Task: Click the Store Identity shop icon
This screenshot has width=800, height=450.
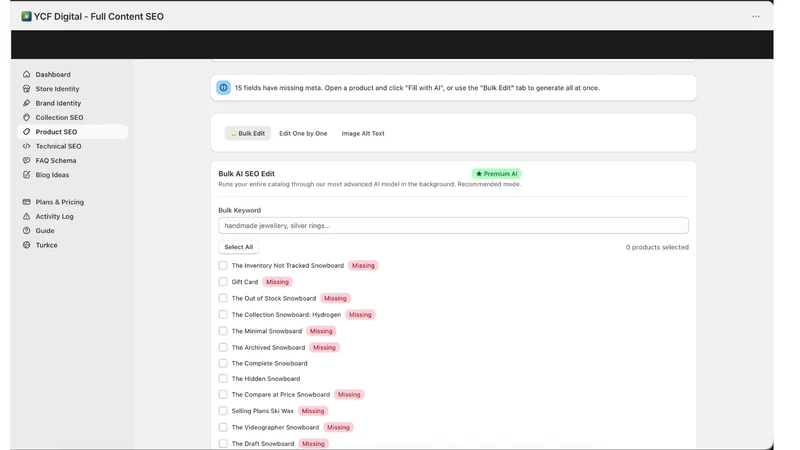Action: [x=27, y=89]
